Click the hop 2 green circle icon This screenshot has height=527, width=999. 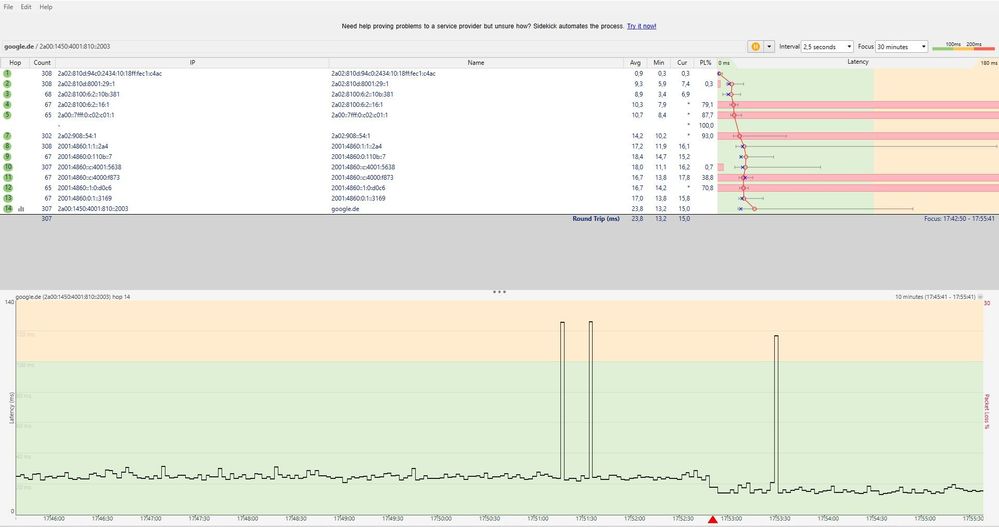(8, 83)
